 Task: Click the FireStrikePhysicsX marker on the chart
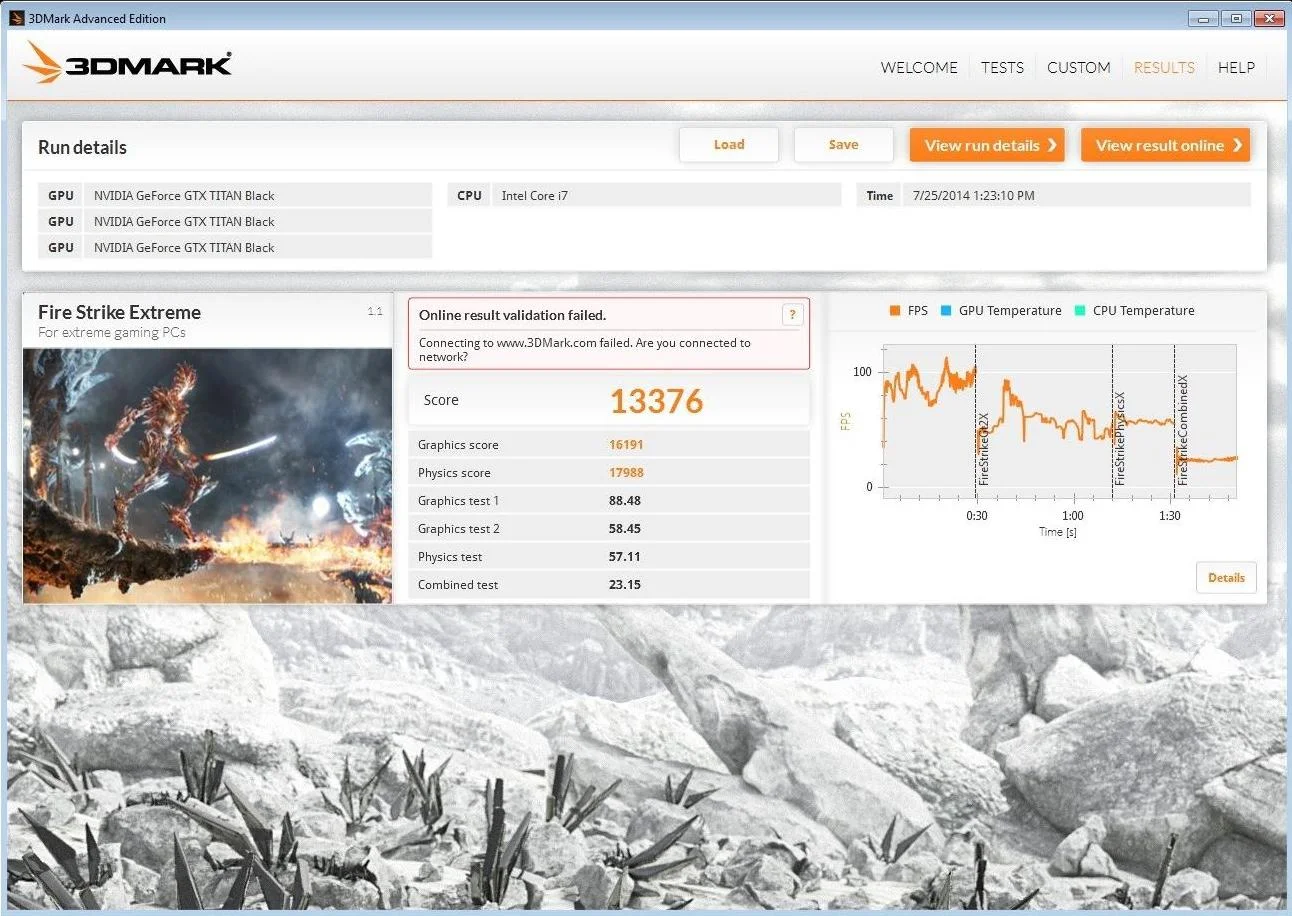(x=1120, y=438)
